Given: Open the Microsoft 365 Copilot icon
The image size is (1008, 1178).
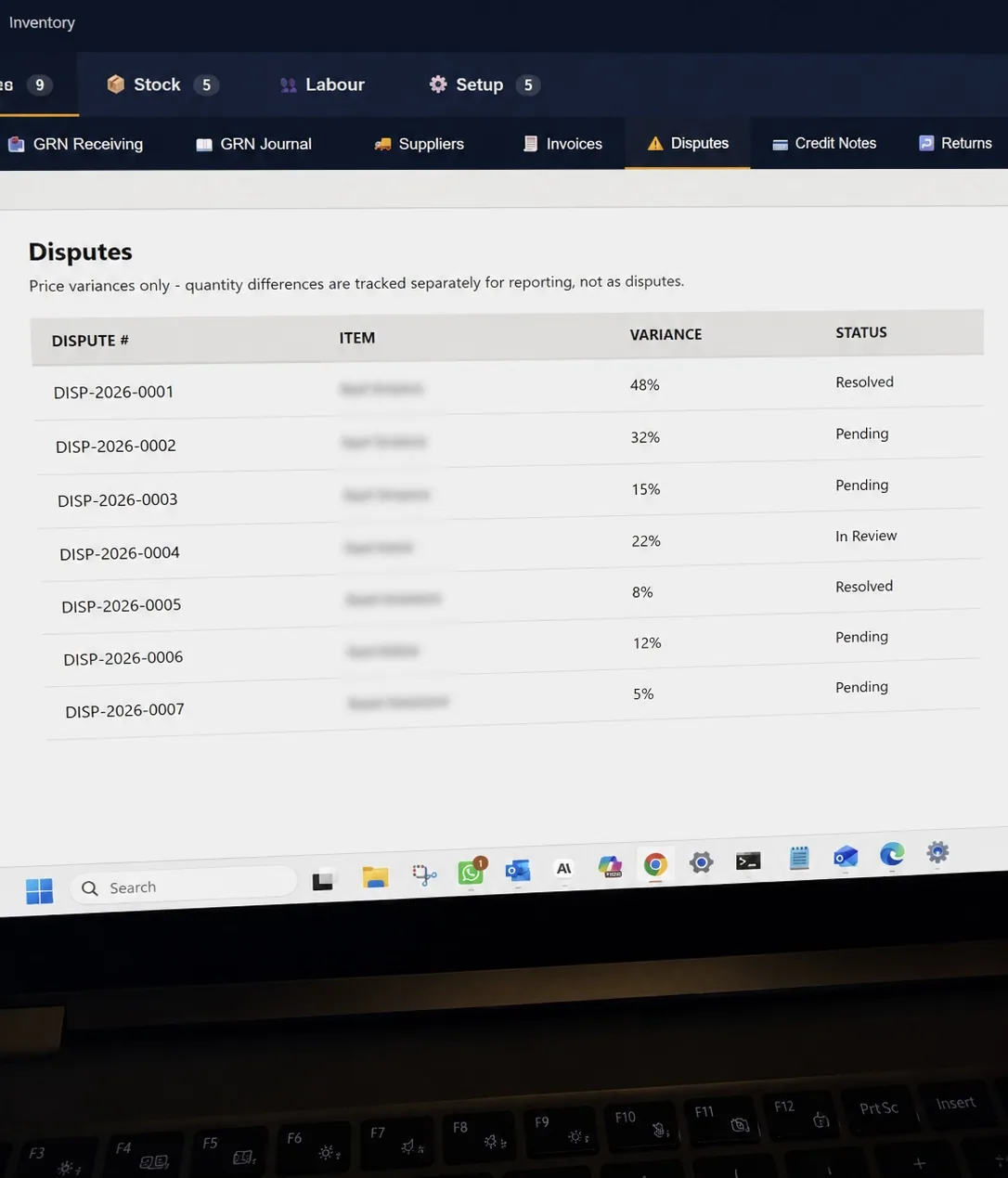Looking at the screenshot, I should click(x=610, y=867).
